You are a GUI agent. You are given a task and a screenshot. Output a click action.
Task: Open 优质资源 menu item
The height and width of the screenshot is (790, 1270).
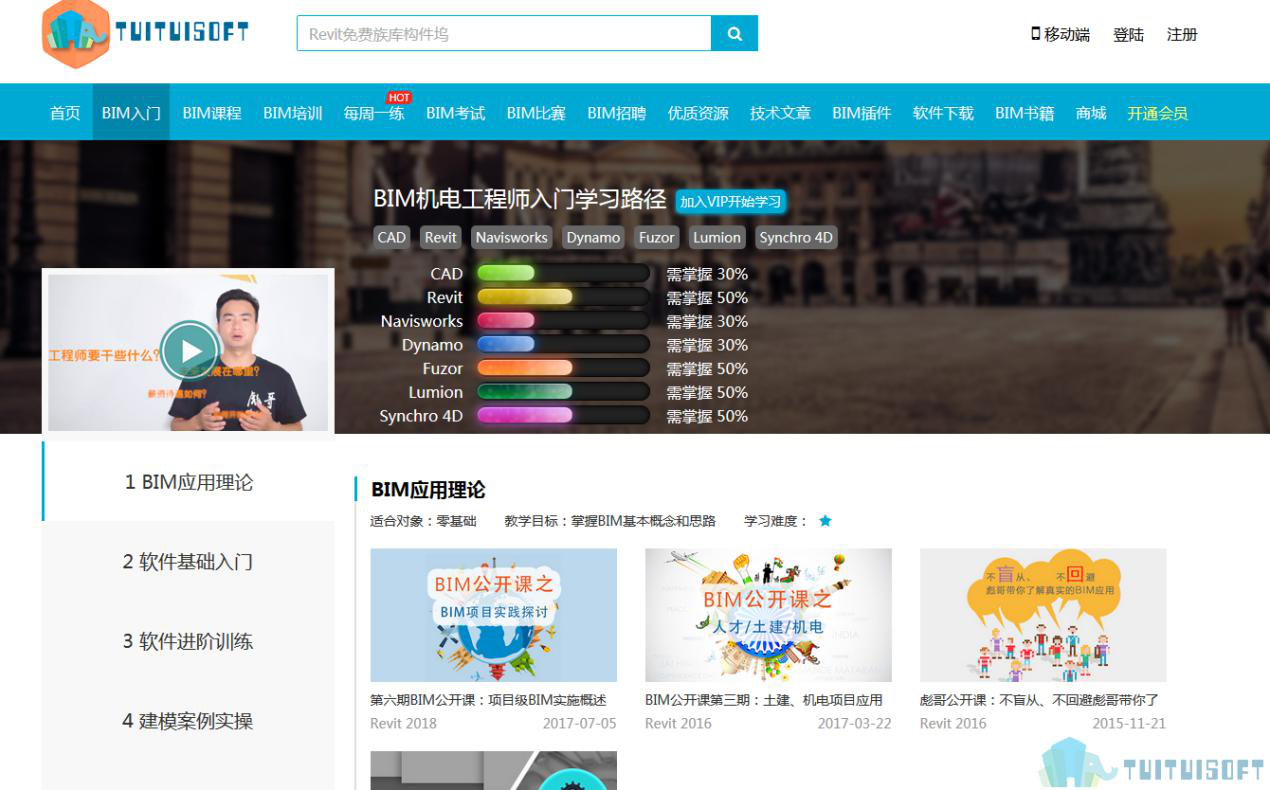click(x=698, y=113)
